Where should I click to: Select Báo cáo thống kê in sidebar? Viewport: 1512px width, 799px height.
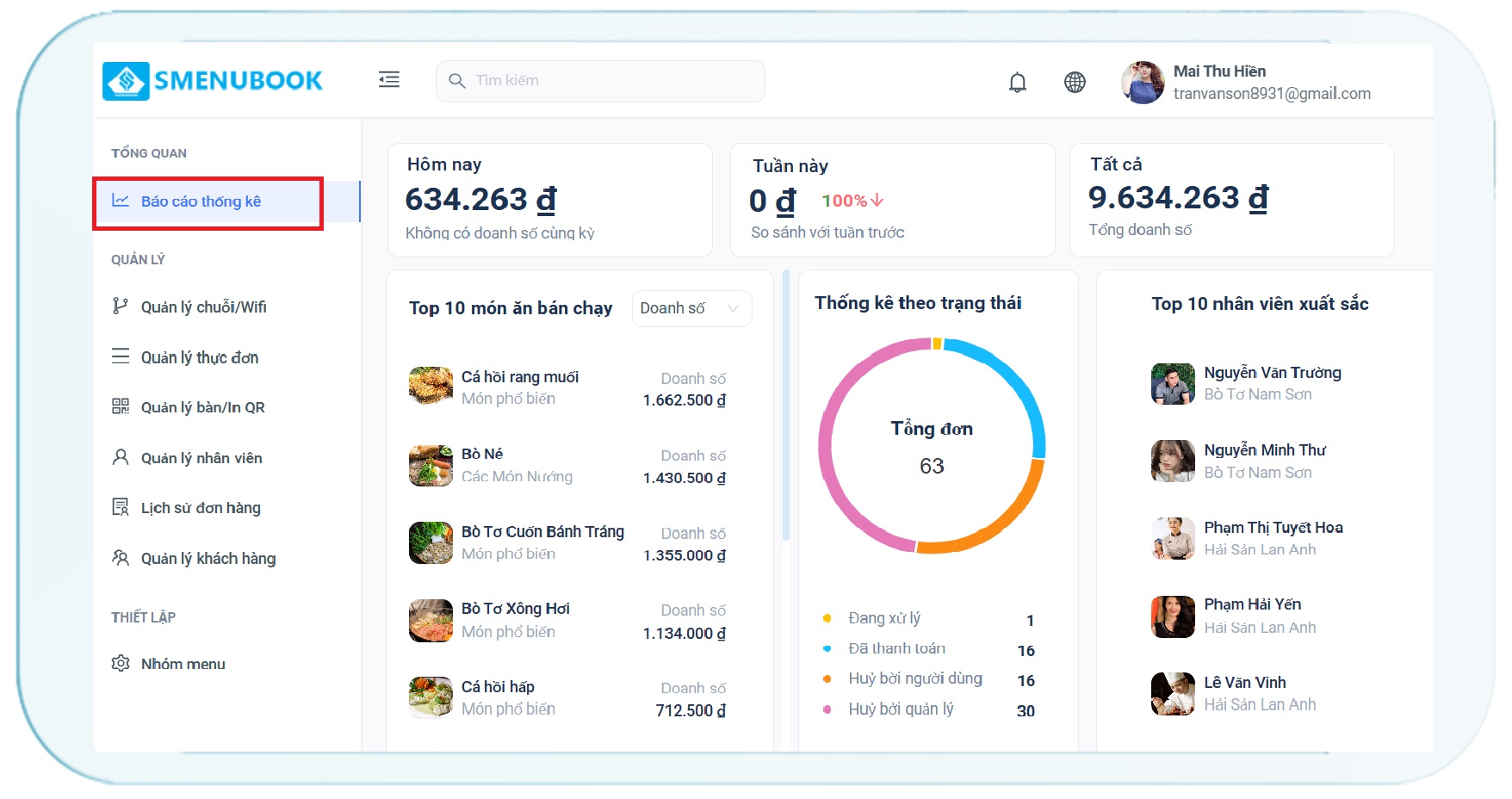pyautogui.click(x=201, y=201)
